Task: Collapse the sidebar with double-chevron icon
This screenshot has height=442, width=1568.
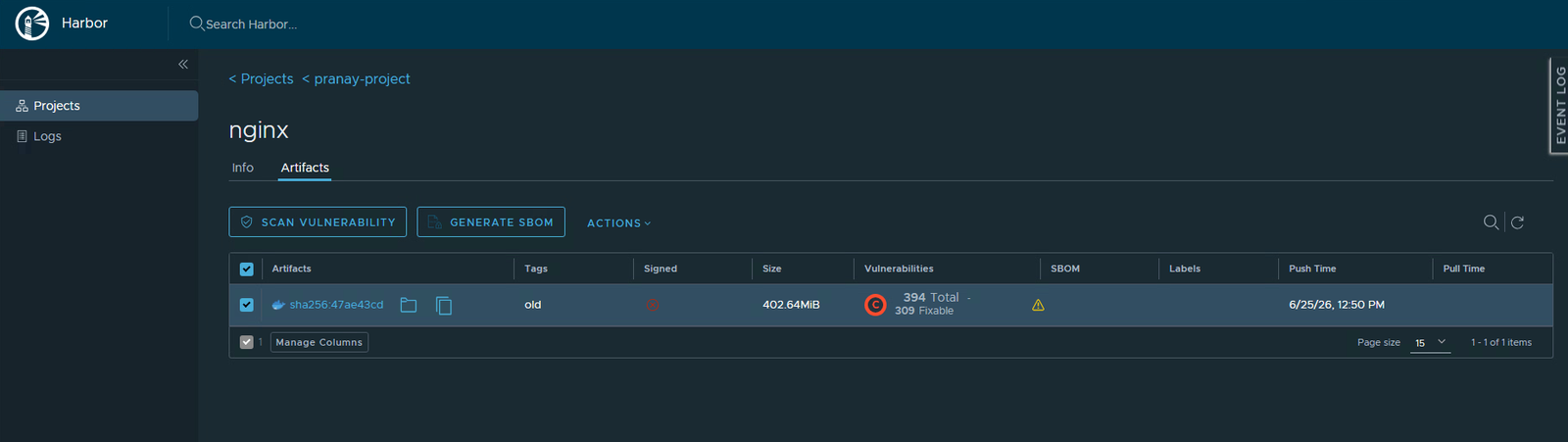Action: [x=183, y=64]
